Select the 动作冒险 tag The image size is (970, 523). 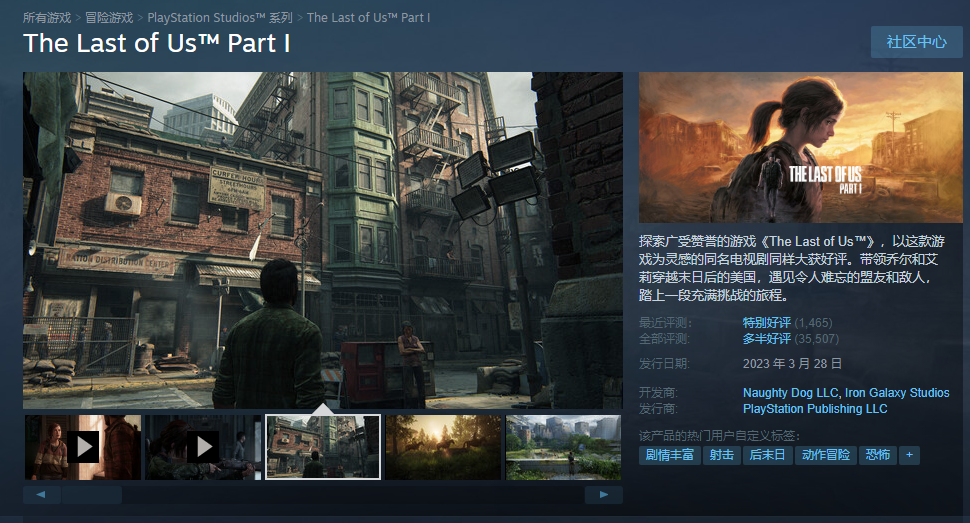pyautogui.click(x=826, y=455)
